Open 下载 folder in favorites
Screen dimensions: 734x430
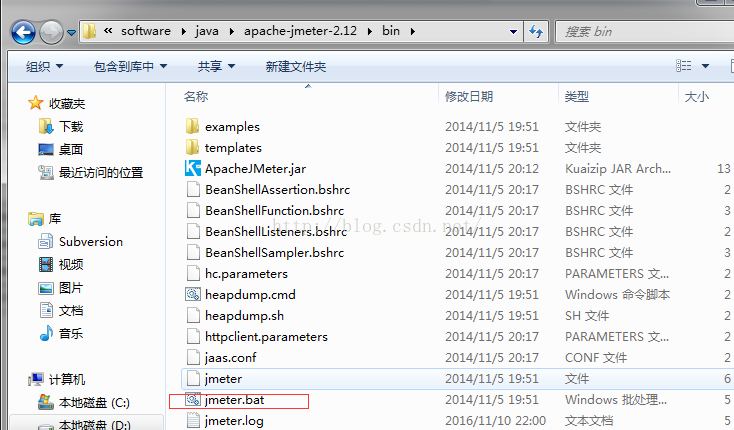(60, 126)
